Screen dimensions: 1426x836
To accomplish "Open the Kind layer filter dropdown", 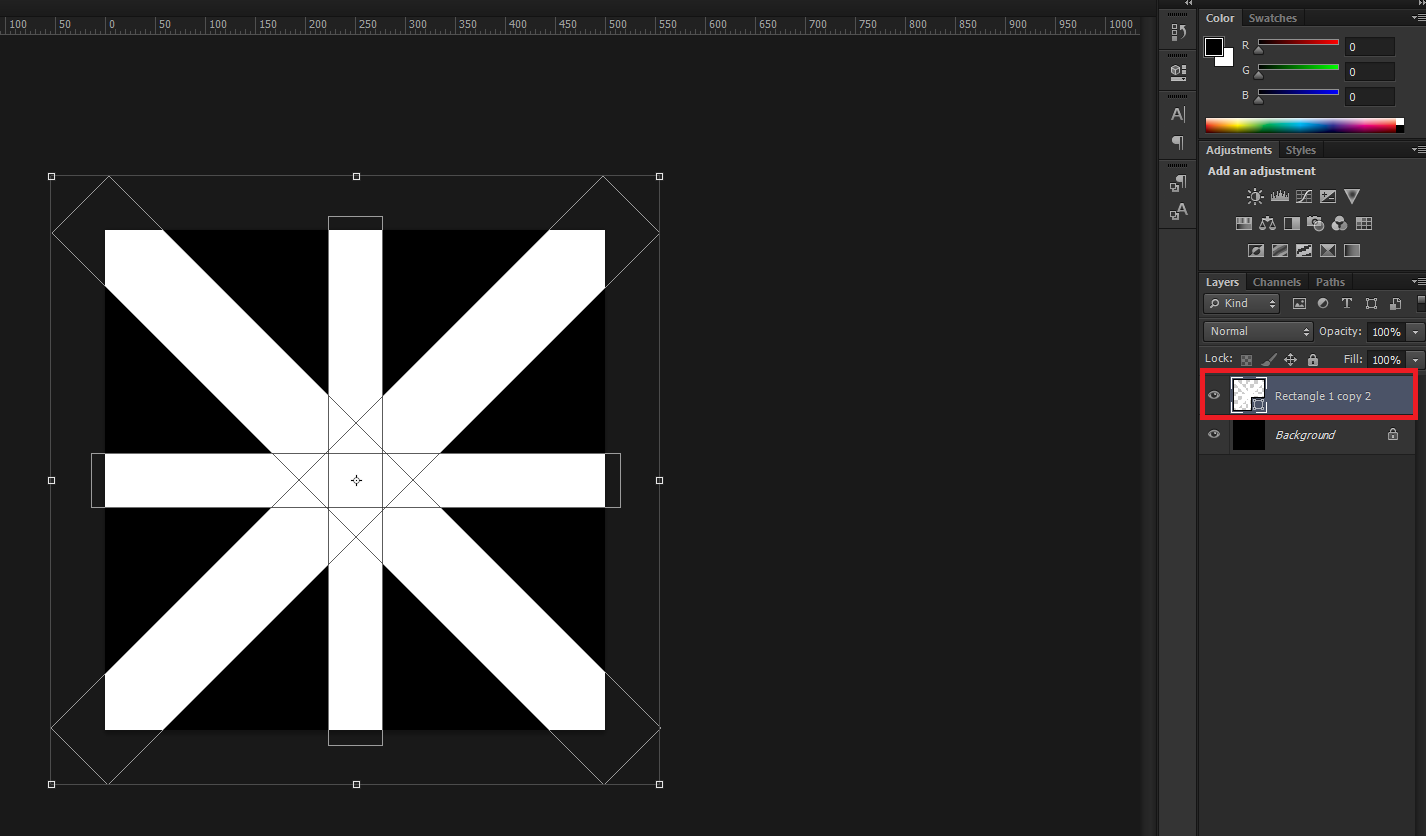I will pos(1241,303).
